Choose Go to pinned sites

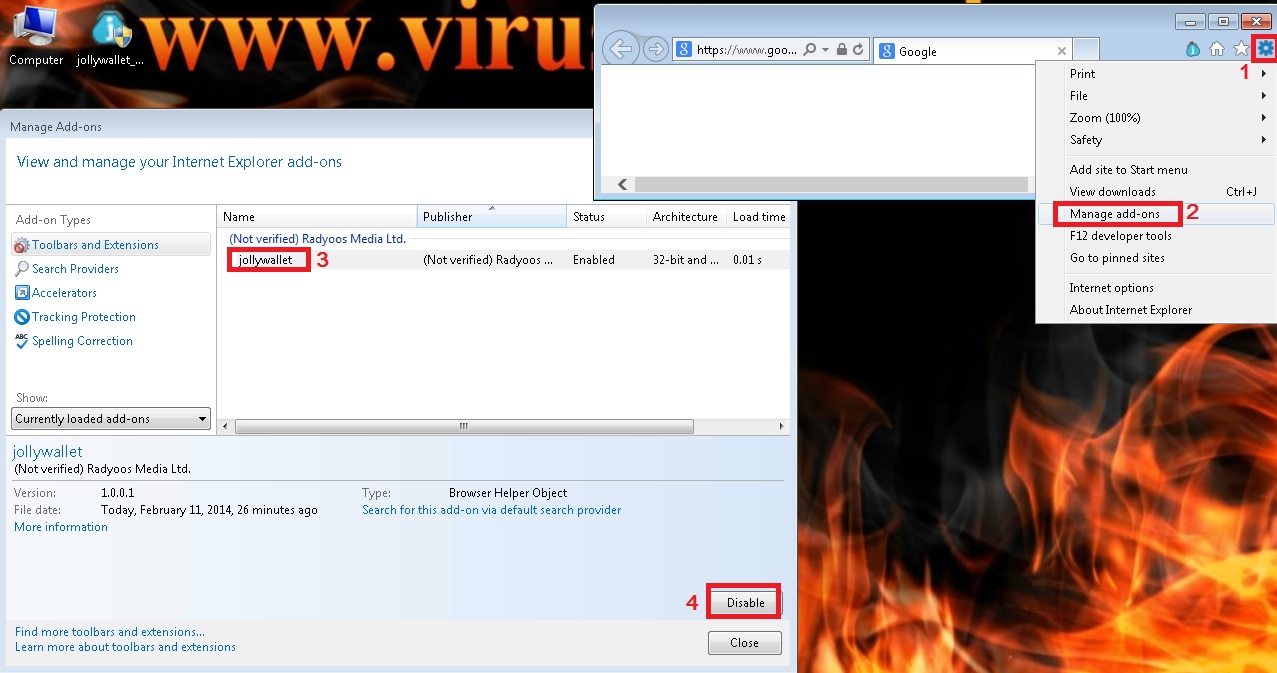[1156, 258]
